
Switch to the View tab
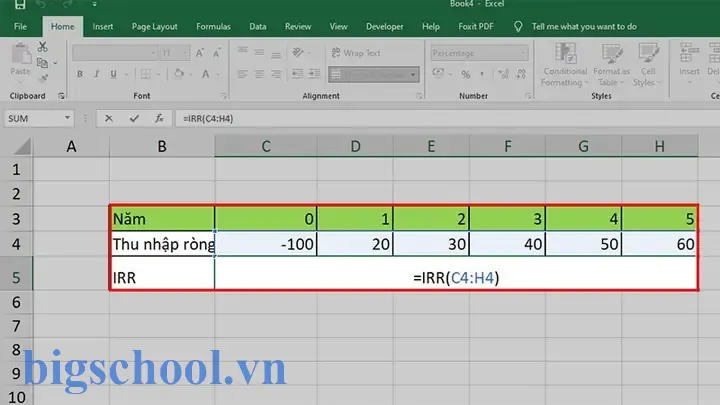point(338,27)
